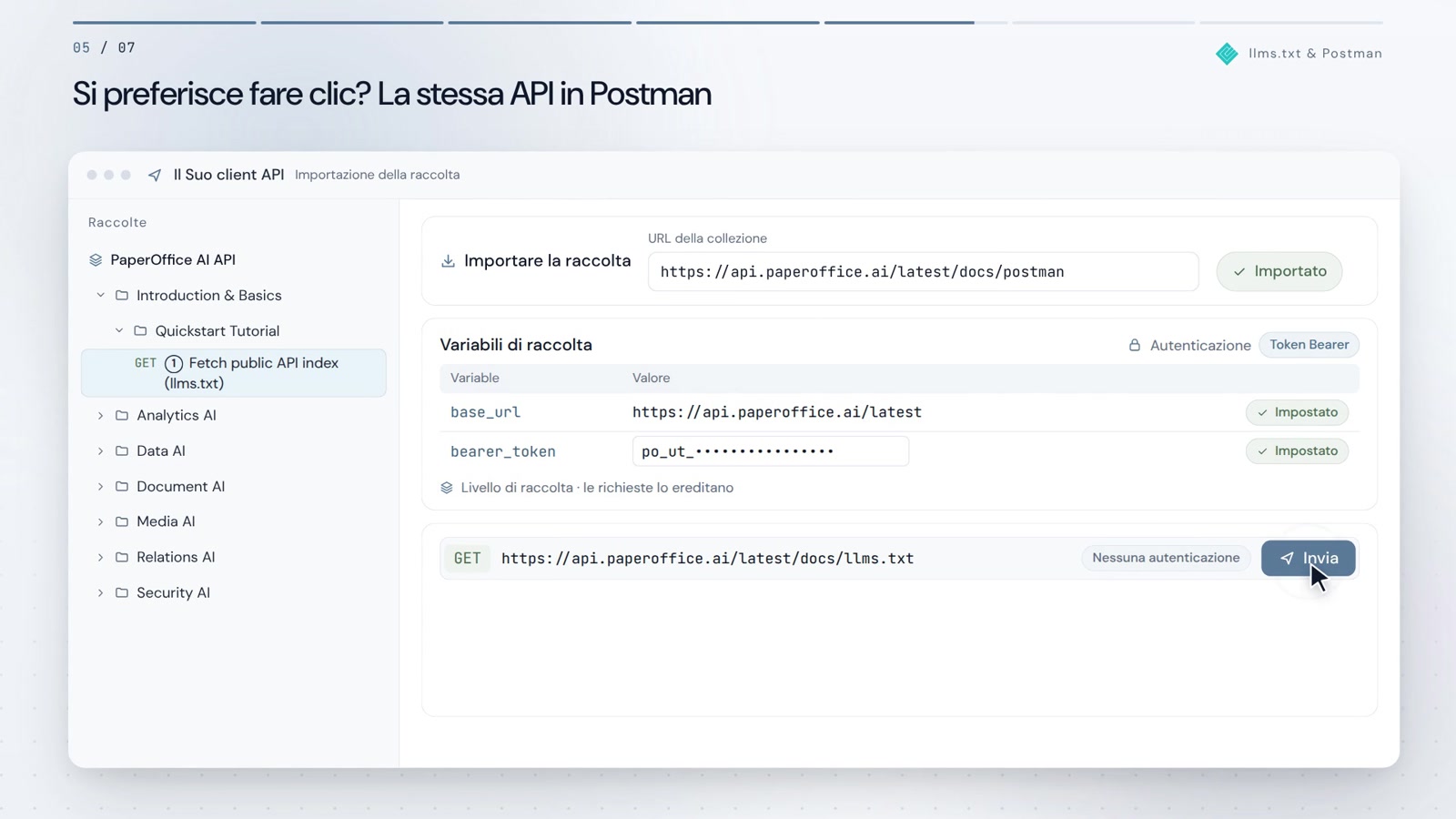Click the download icon next to Importare la raccolta
This screenshot has width=1456, height=819.
pyautogui.click(x=448, y=261)
